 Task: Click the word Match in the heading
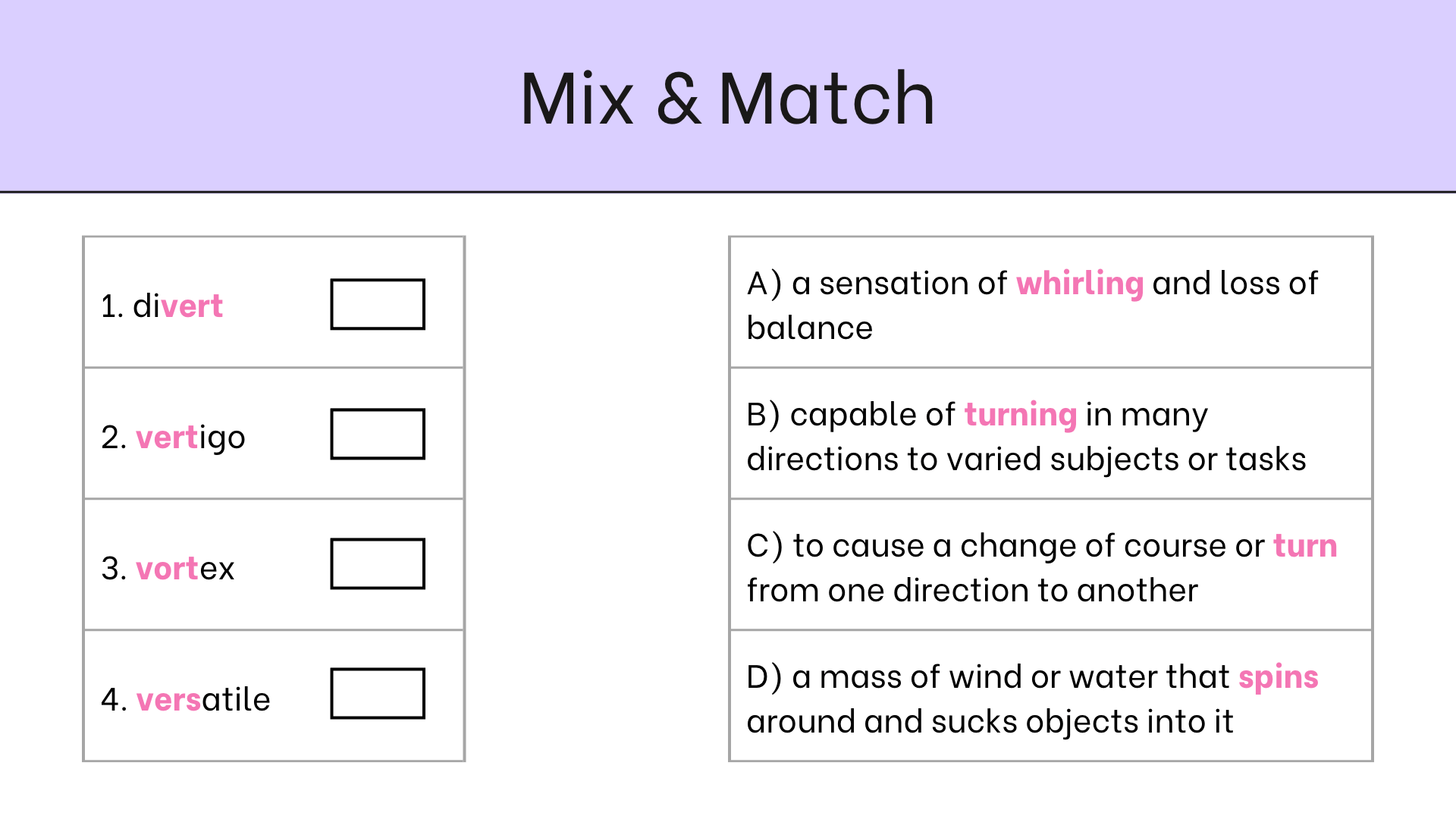(x=827, y=99)
